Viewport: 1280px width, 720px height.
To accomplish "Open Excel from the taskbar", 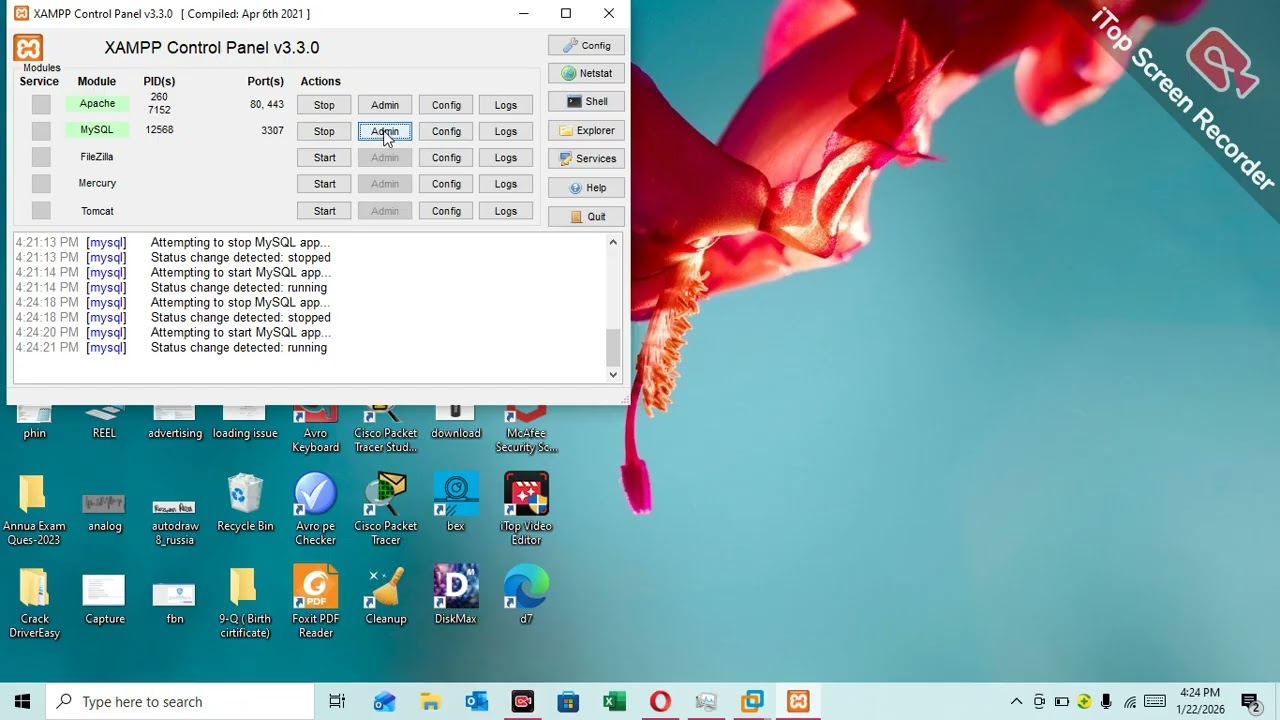I will pyautogui.click(x=614, y=702).
